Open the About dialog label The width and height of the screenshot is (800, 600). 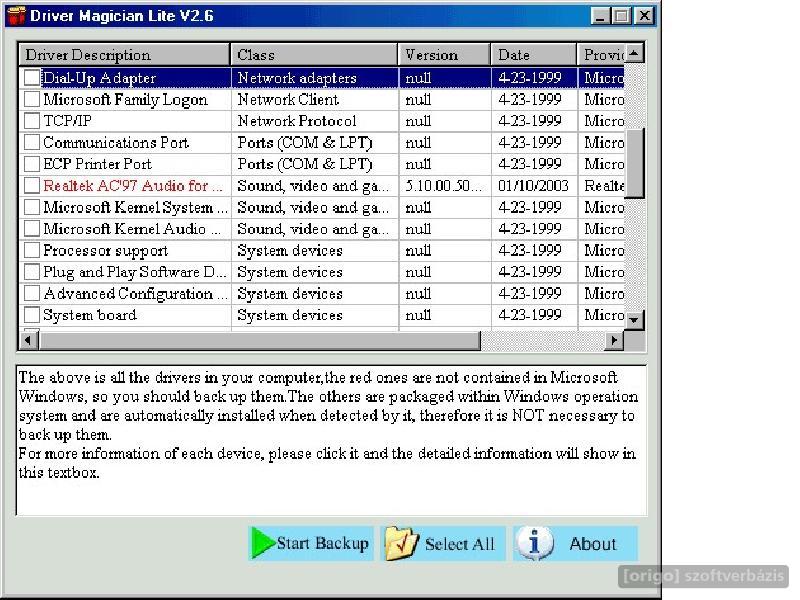tap(592, 544)
